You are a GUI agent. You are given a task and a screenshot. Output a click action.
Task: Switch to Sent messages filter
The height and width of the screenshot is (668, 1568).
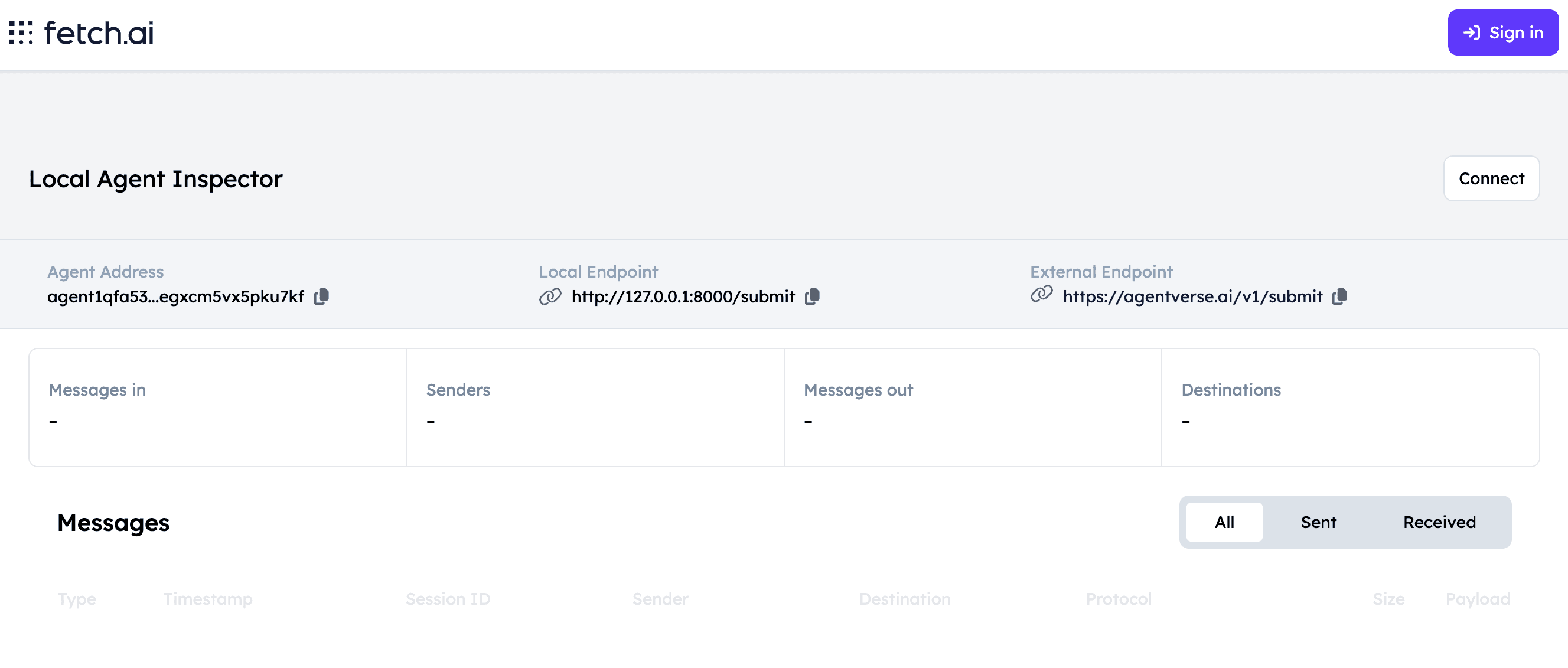click(1318, 522)
